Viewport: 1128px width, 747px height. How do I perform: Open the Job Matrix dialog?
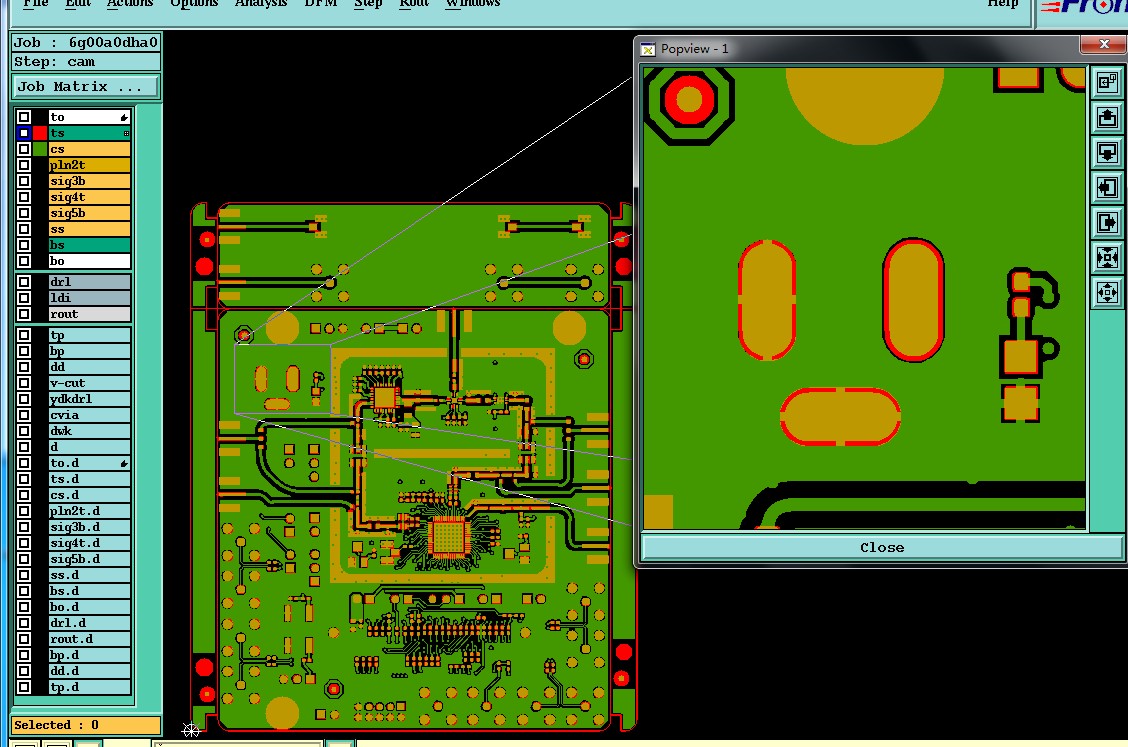[85, 87]
